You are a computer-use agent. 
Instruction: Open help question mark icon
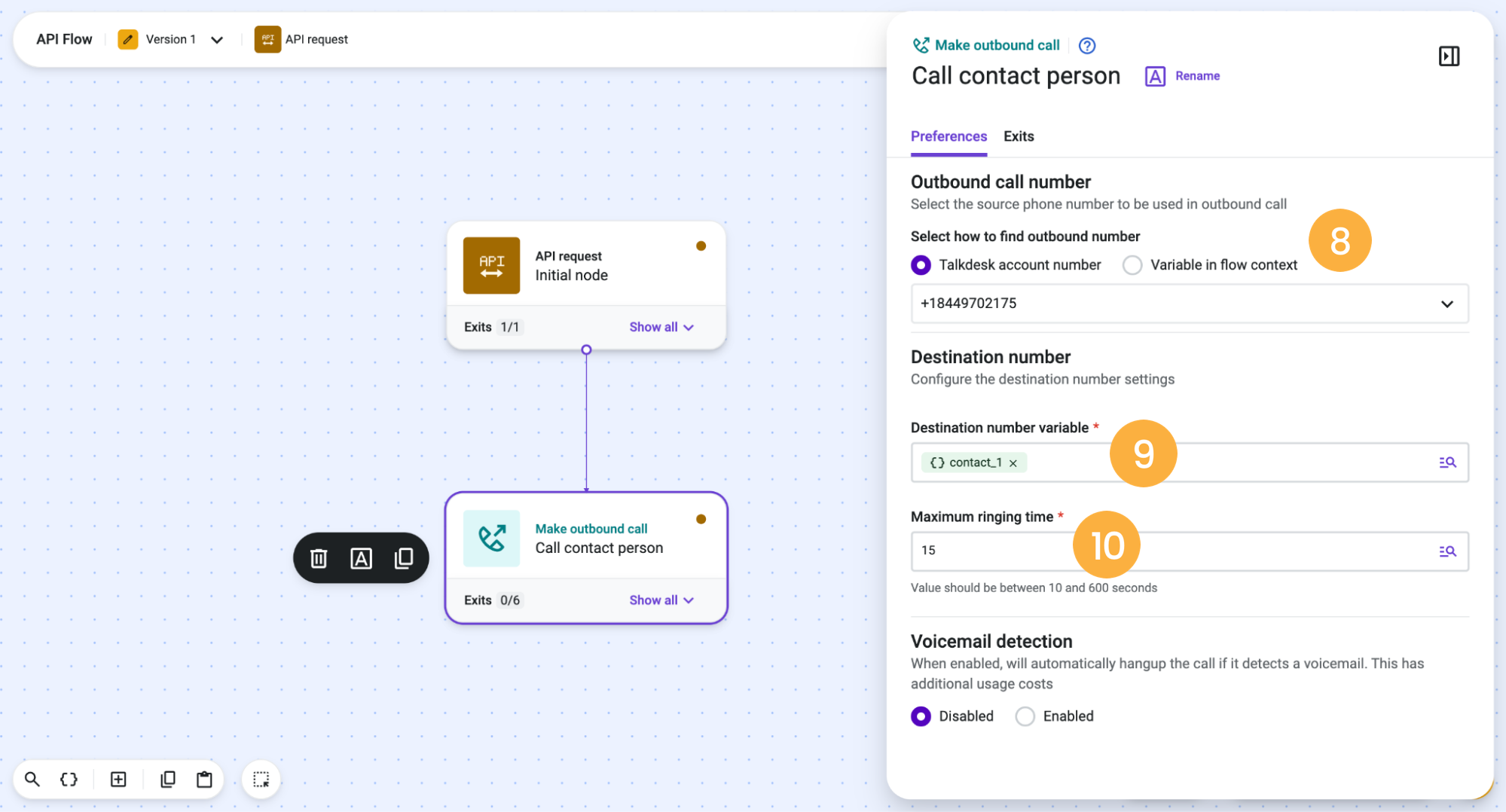1086,45
